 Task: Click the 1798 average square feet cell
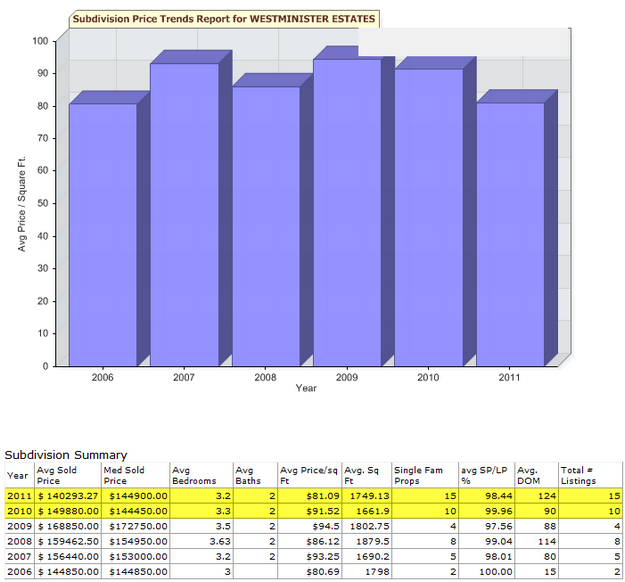[x=367, y=572]
